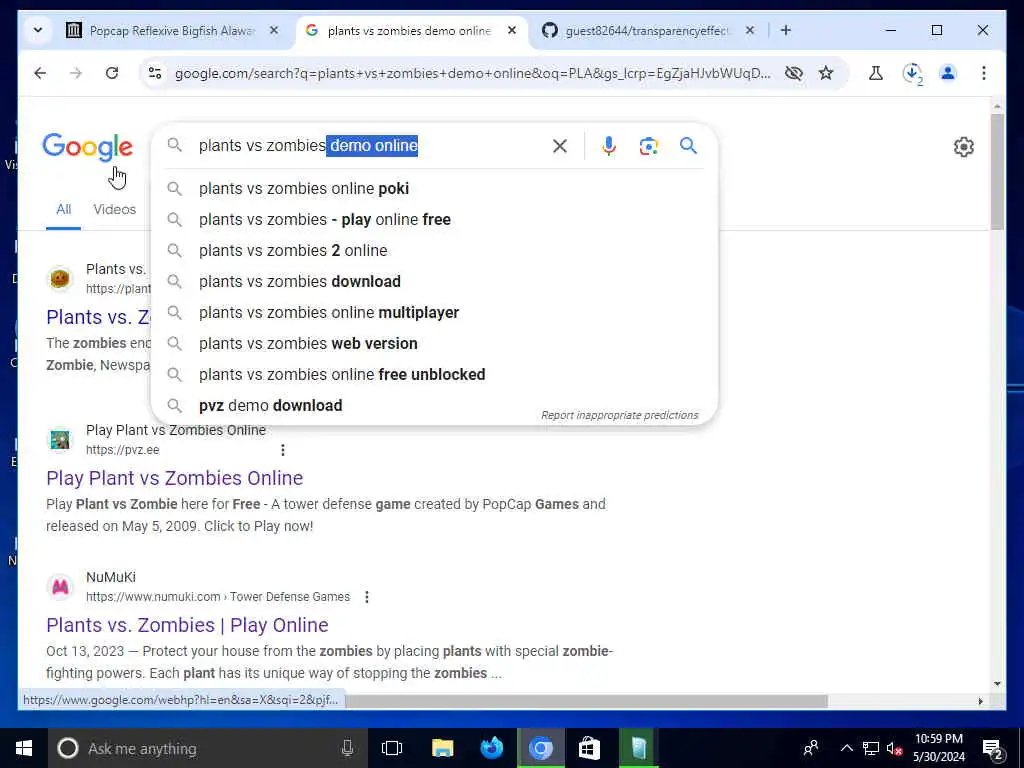Screen dimensions: 1024x768
Task: Open Google quick settings gear
Action: (963, 147)
